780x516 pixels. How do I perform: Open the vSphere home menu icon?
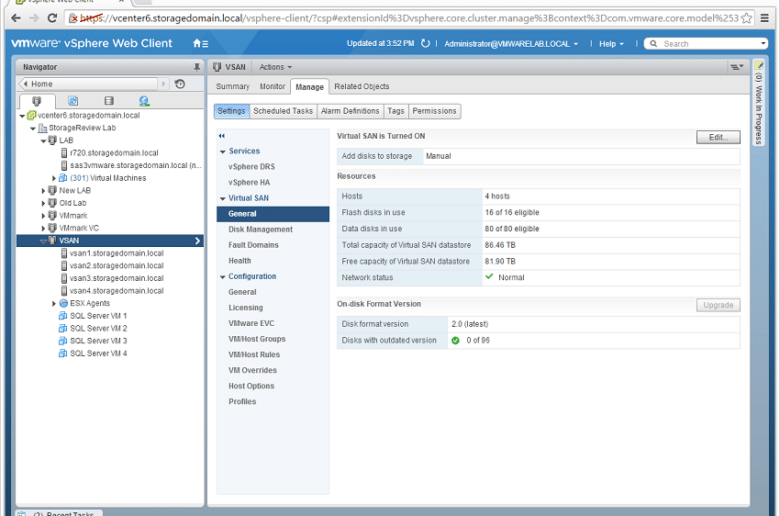pyautogui.click(x=200, y=44)
